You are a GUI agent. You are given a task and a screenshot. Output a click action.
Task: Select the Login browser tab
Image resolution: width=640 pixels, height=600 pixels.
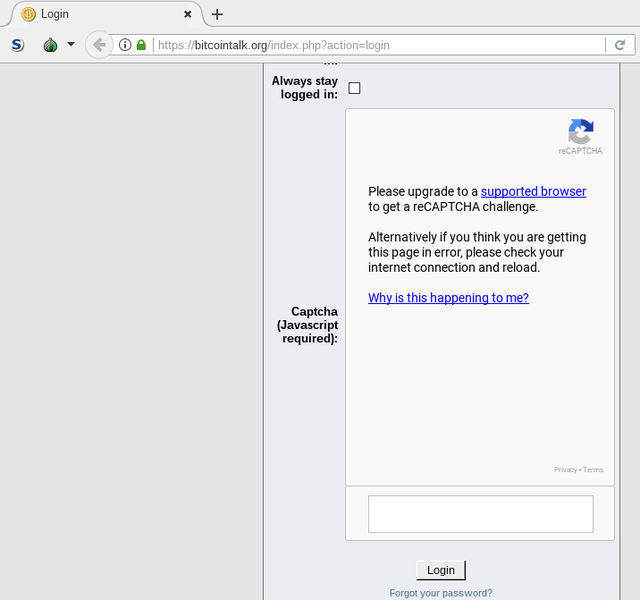pyautogui.click(x=106, y=14)
